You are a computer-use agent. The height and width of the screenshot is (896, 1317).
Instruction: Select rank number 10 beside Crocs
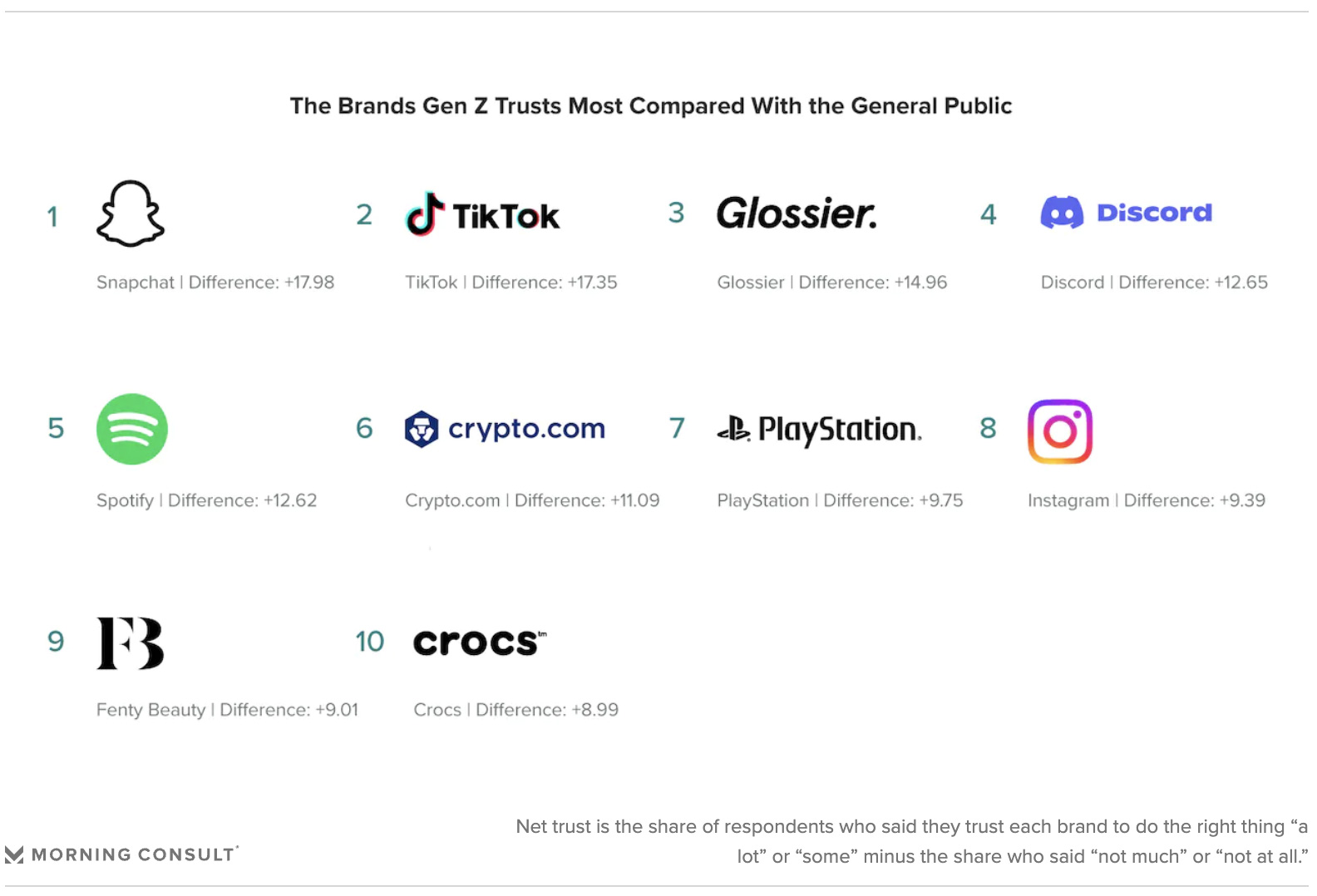370,642
